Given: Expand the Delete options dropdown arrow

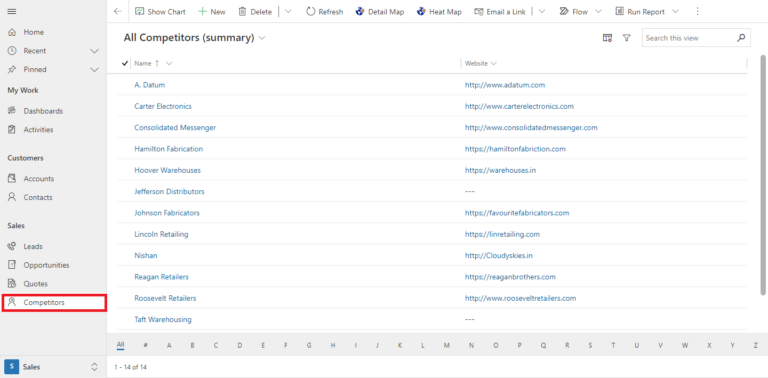Looking at the screenshot, I should tap(288, 12).
